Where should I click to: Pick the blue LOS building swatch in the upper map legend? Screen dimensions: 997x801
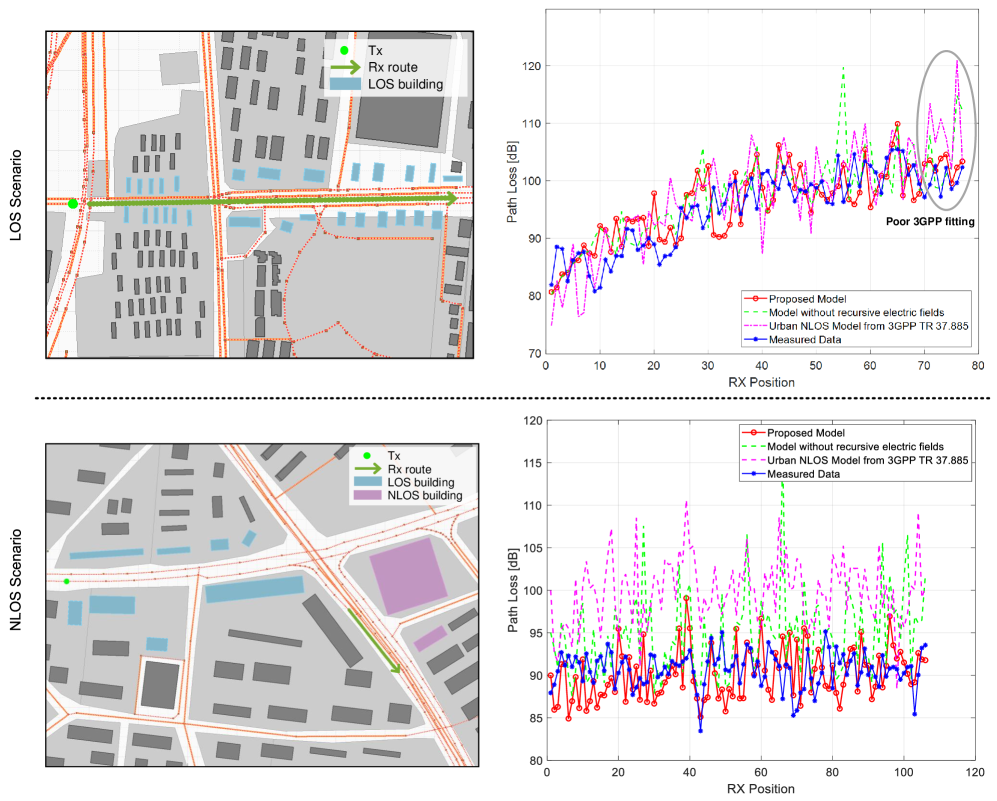(344, 85)
